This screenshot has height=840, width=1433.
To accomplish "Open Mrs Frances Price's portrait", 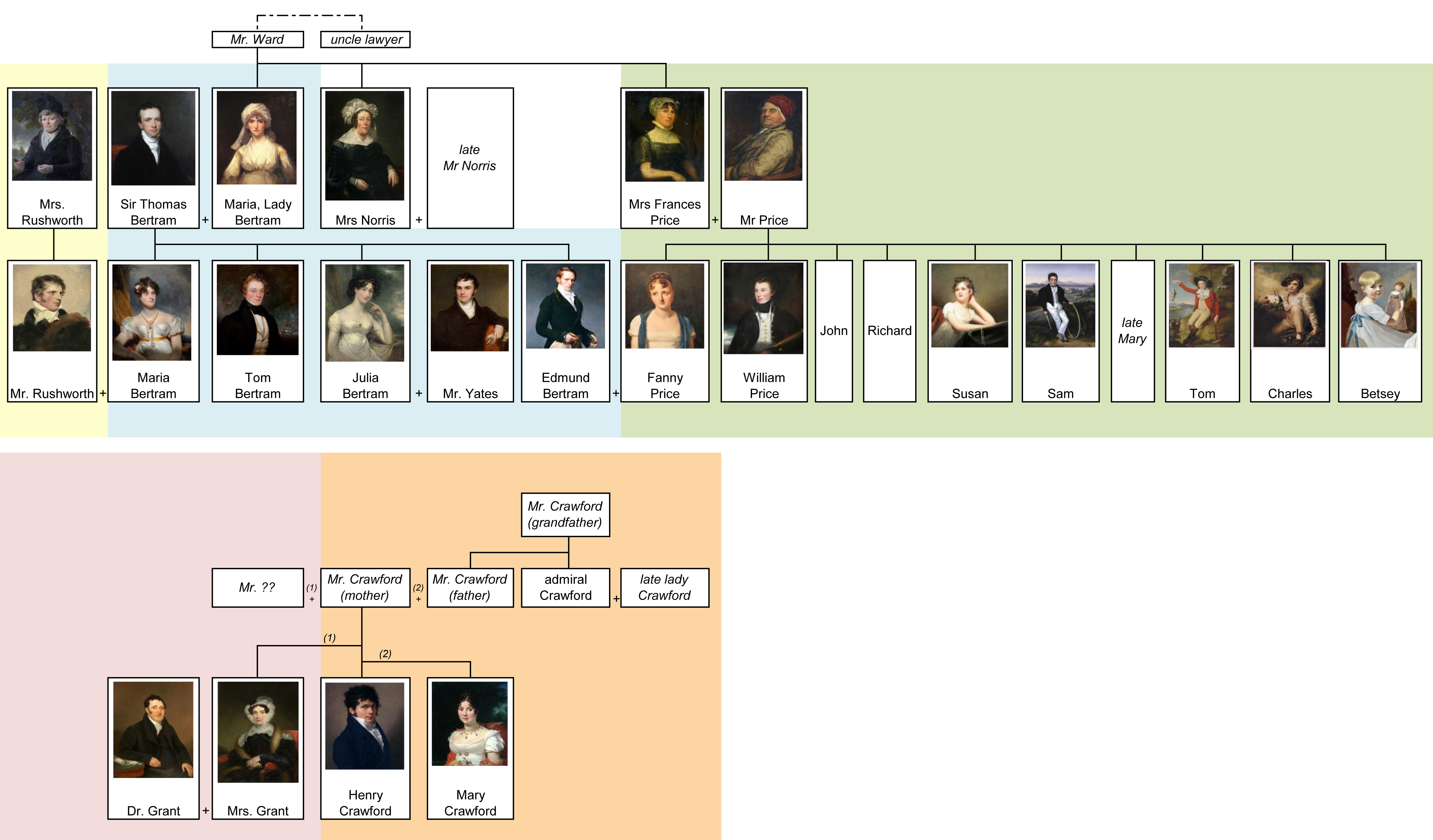I will pyautogui.click(x=665, y=136).
